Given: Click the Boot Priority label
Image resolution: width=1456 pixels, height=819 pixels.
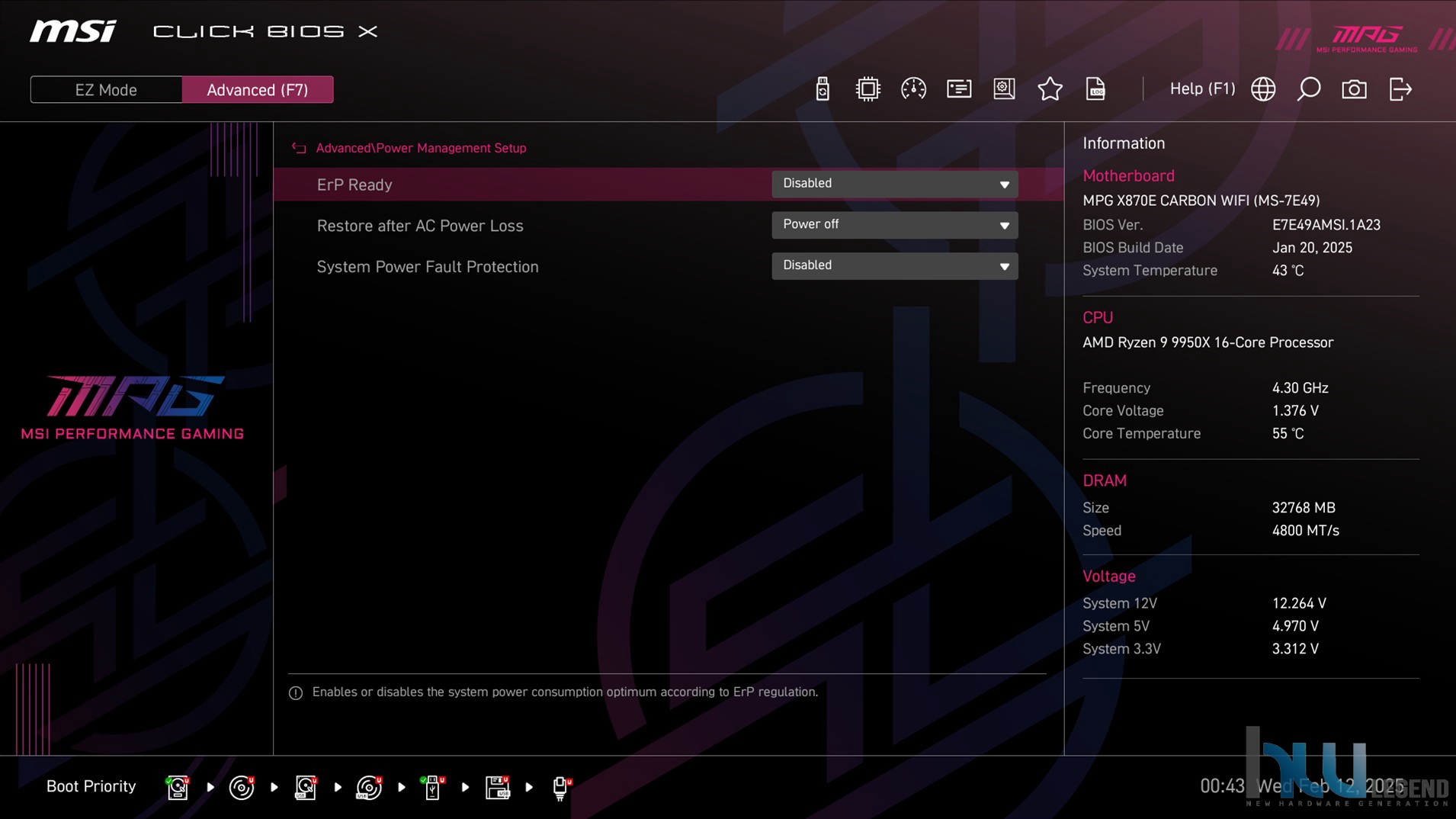Looking at the screenshot, I should tap(91, 786).
